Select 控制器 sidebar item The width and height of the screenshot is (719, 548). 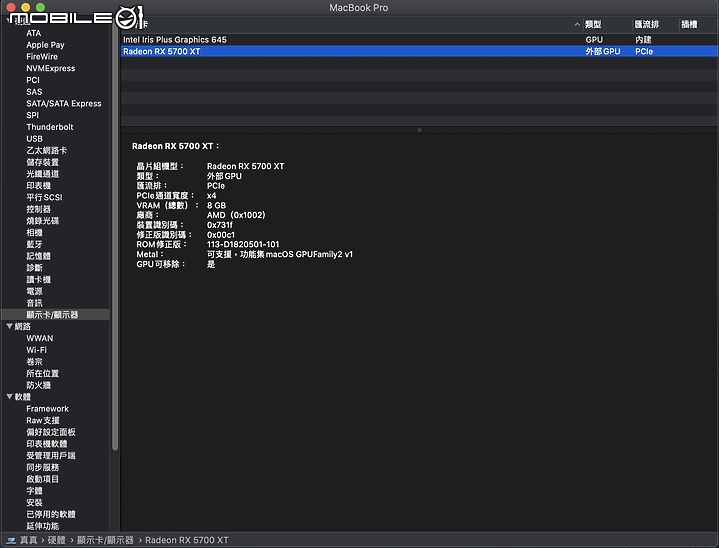click(39, 209)
